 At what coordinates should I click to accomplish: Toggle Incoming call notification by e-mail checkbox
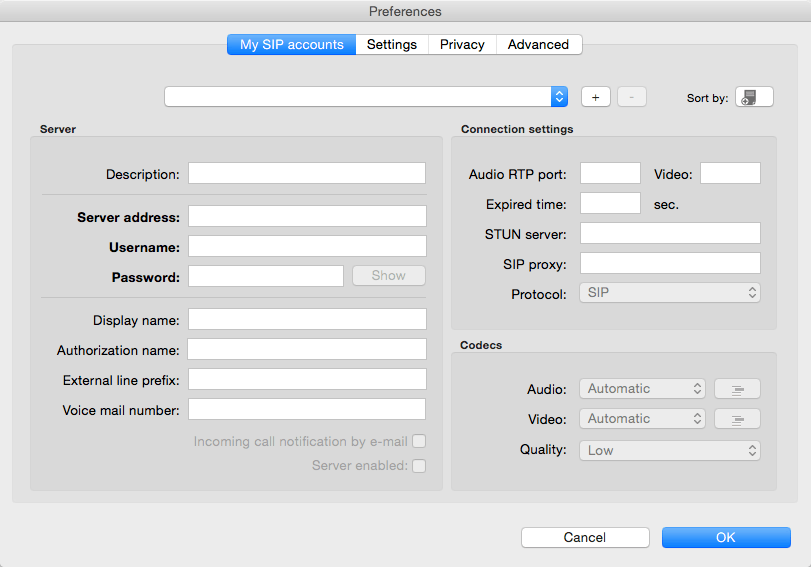click(x=419, y=441)
